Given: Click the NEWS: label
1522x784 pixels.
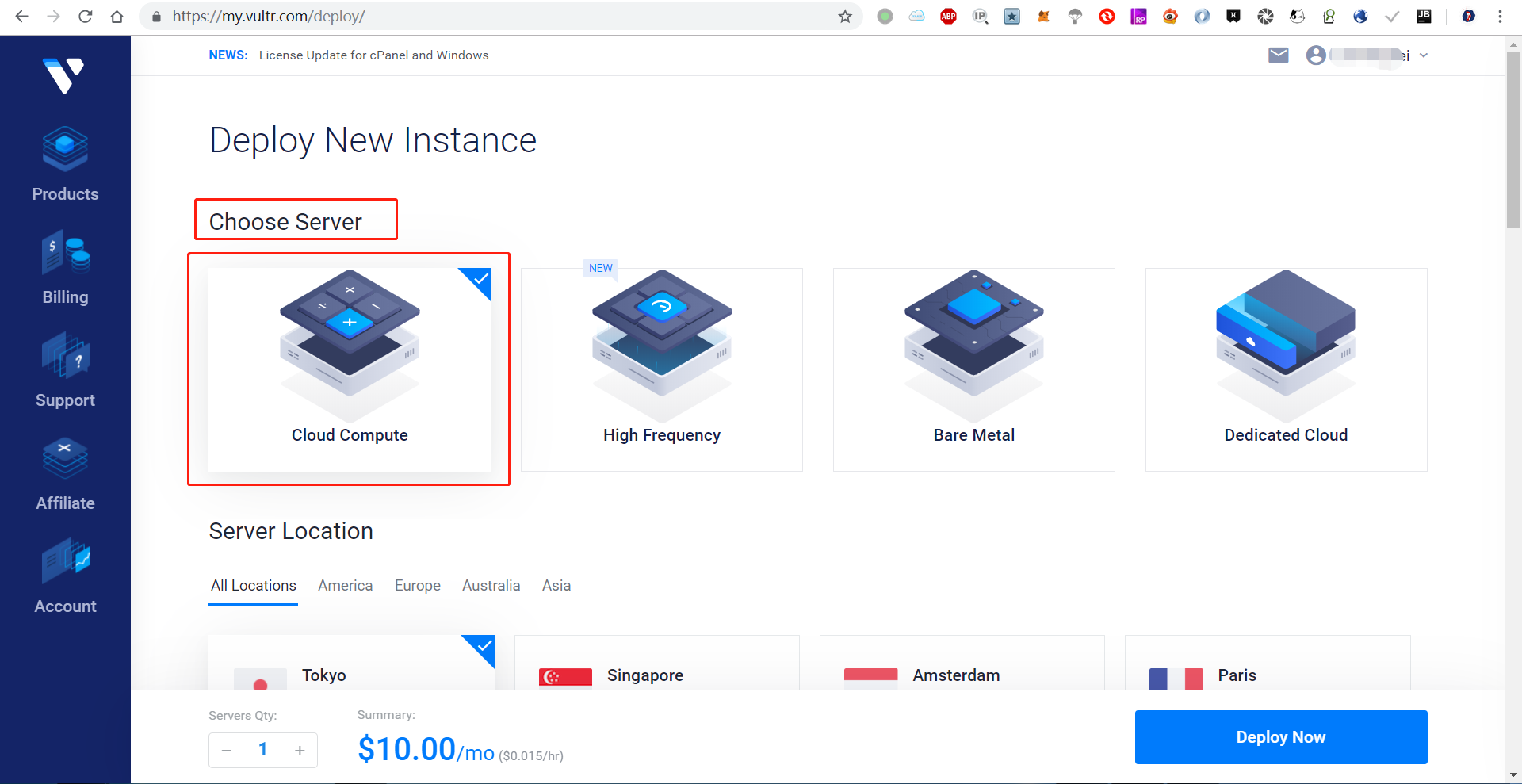Looking at the screenshot, I should click(x=228, y=55).
